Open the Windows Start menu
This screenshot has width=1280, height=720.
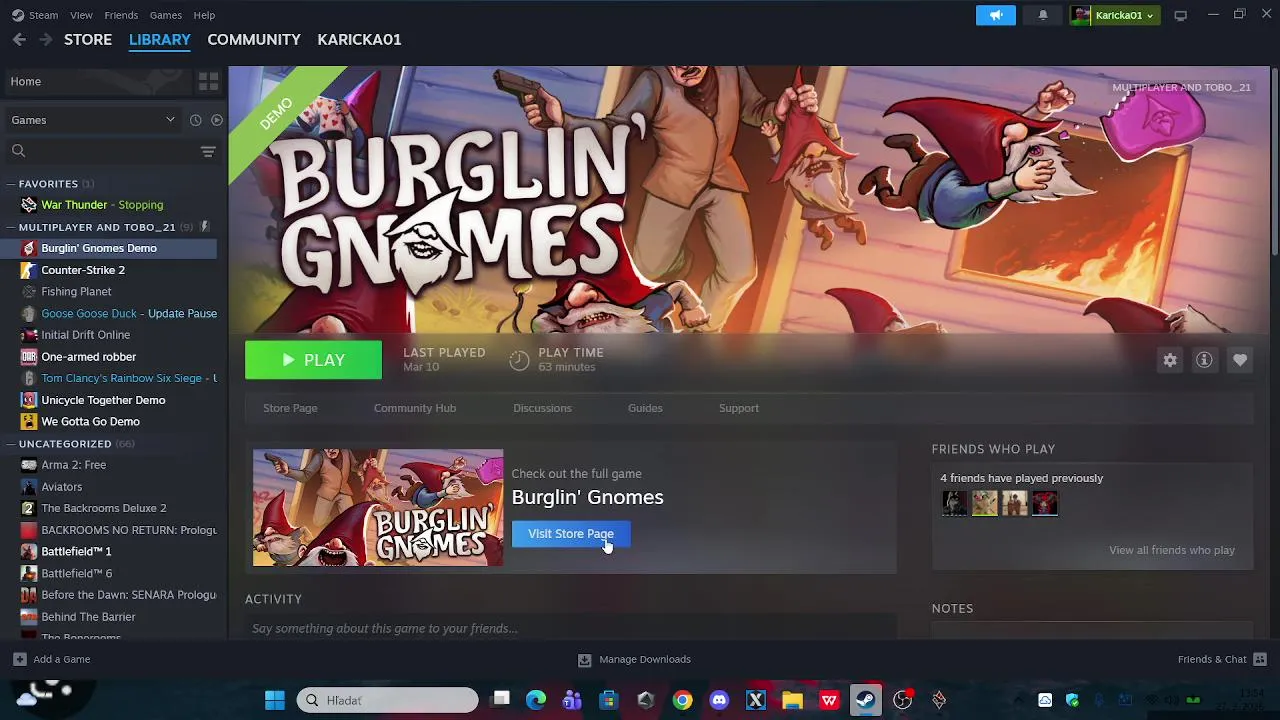point(274,700)
